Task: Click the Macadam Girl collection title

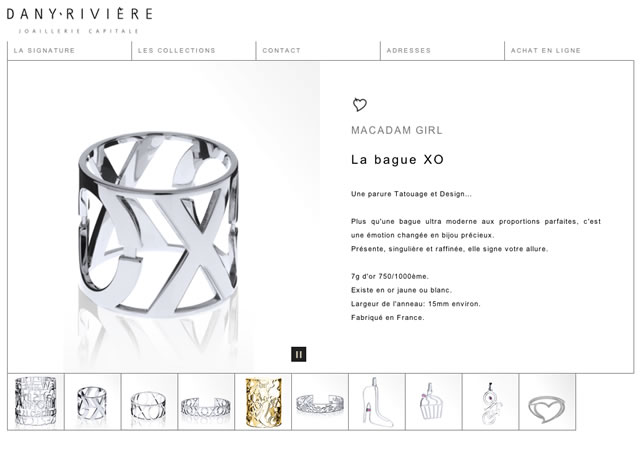Action: click(x=397, y=130)
